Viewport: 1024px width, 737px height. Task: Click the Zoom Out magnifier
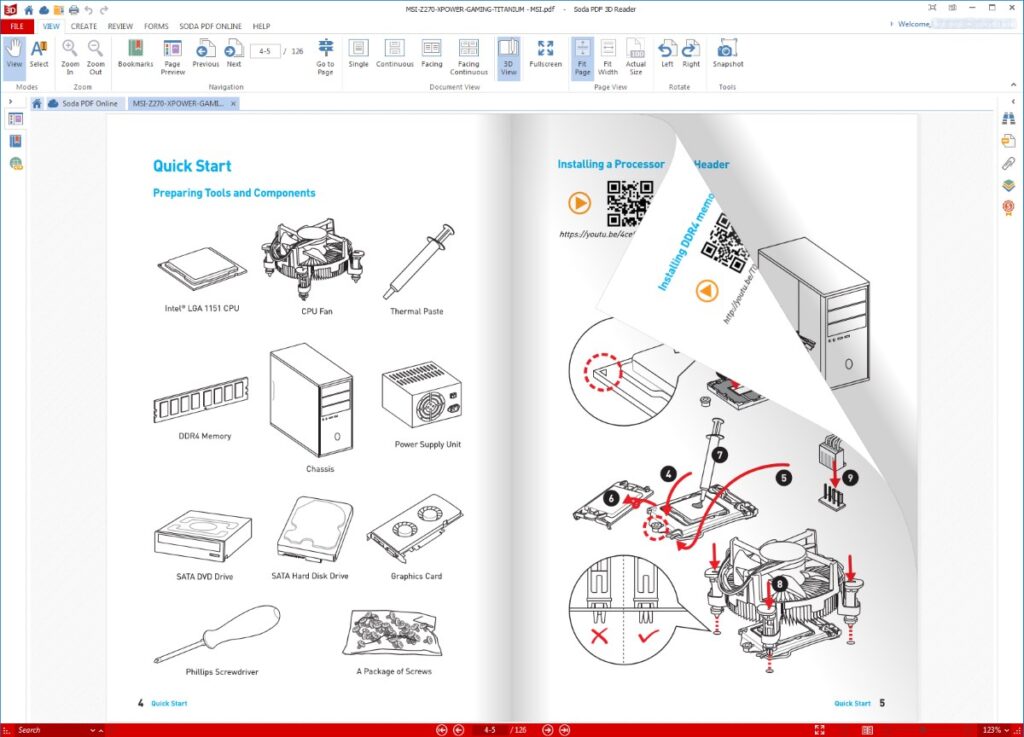tap(95, 56)
